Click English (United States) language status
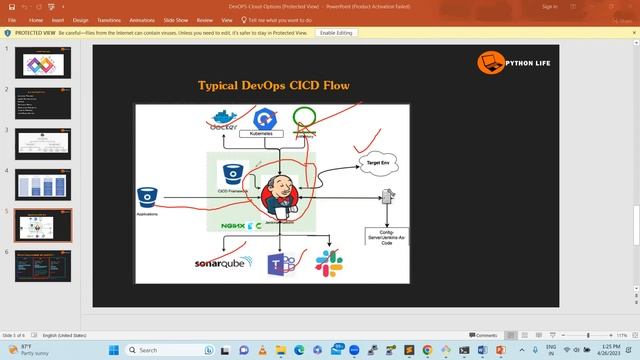Image resolution: width=640 pixels, height=360 pixels. coord(64,335)
